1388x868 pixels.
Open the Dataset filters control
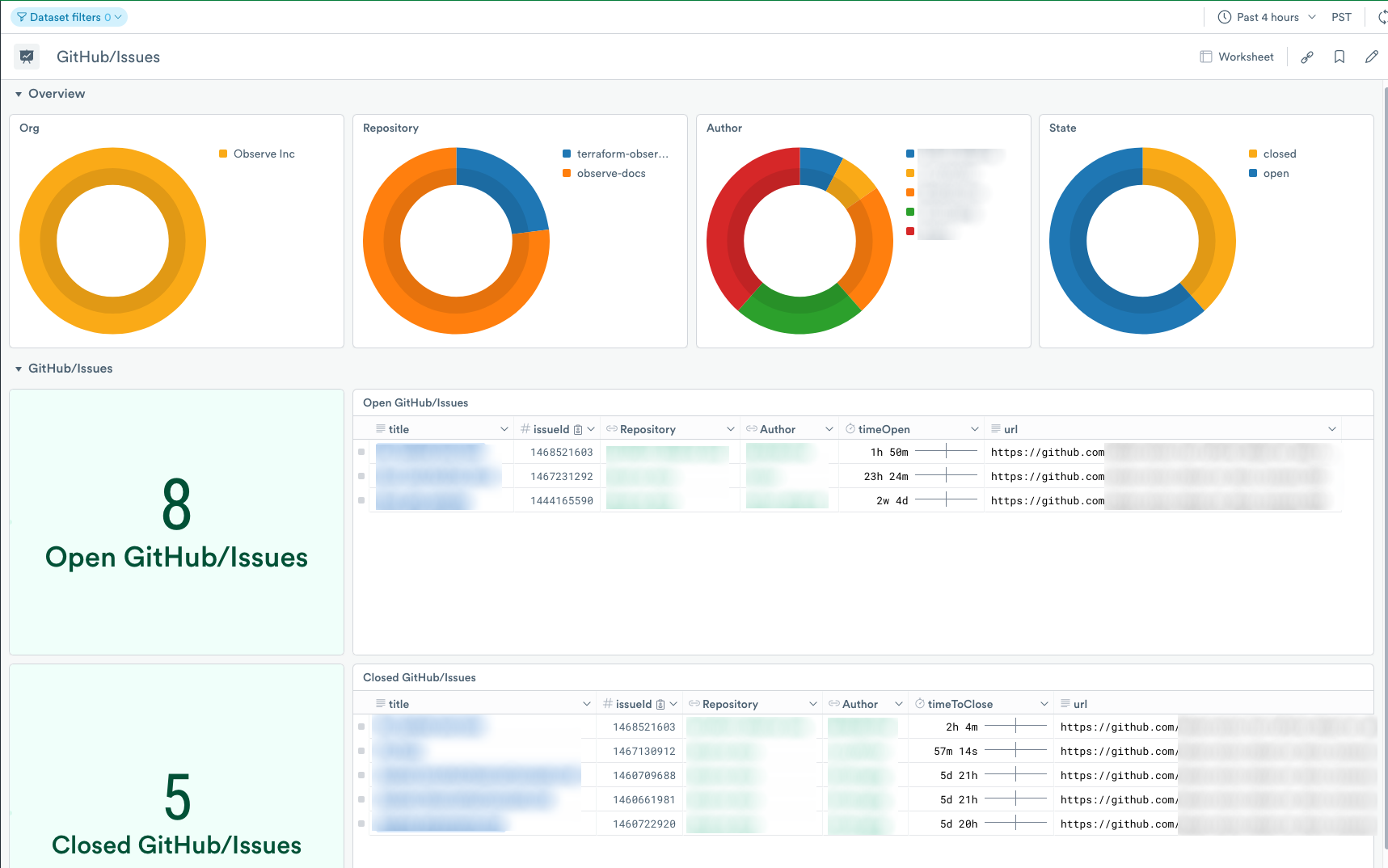pyautogui.click(x=69, y=17)
